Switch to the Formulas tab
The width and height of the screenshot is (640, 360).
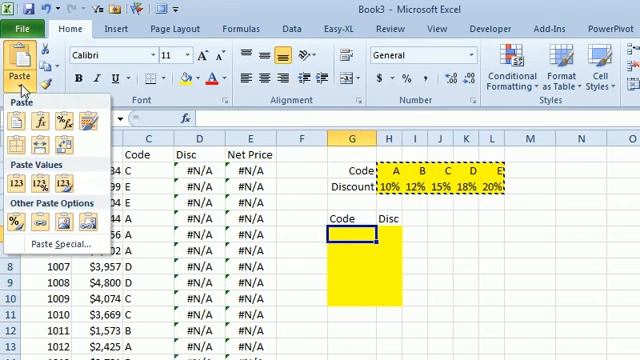tap(241, 29)
